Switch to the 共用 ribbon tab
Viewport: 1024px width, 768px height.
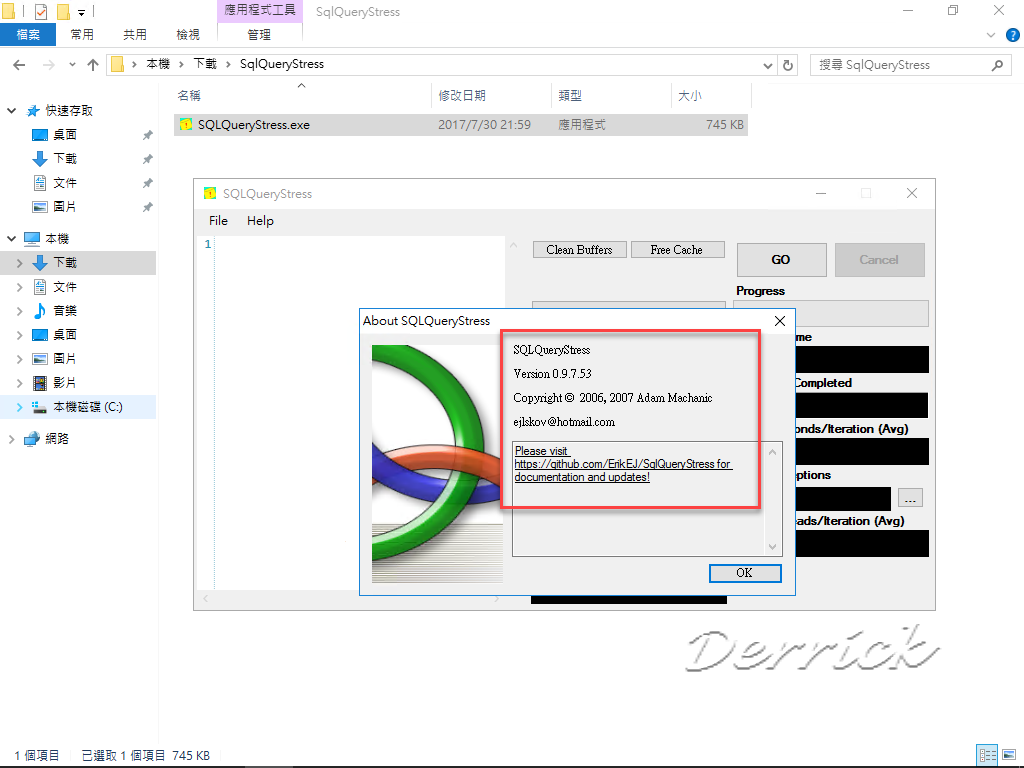point(135,35)
